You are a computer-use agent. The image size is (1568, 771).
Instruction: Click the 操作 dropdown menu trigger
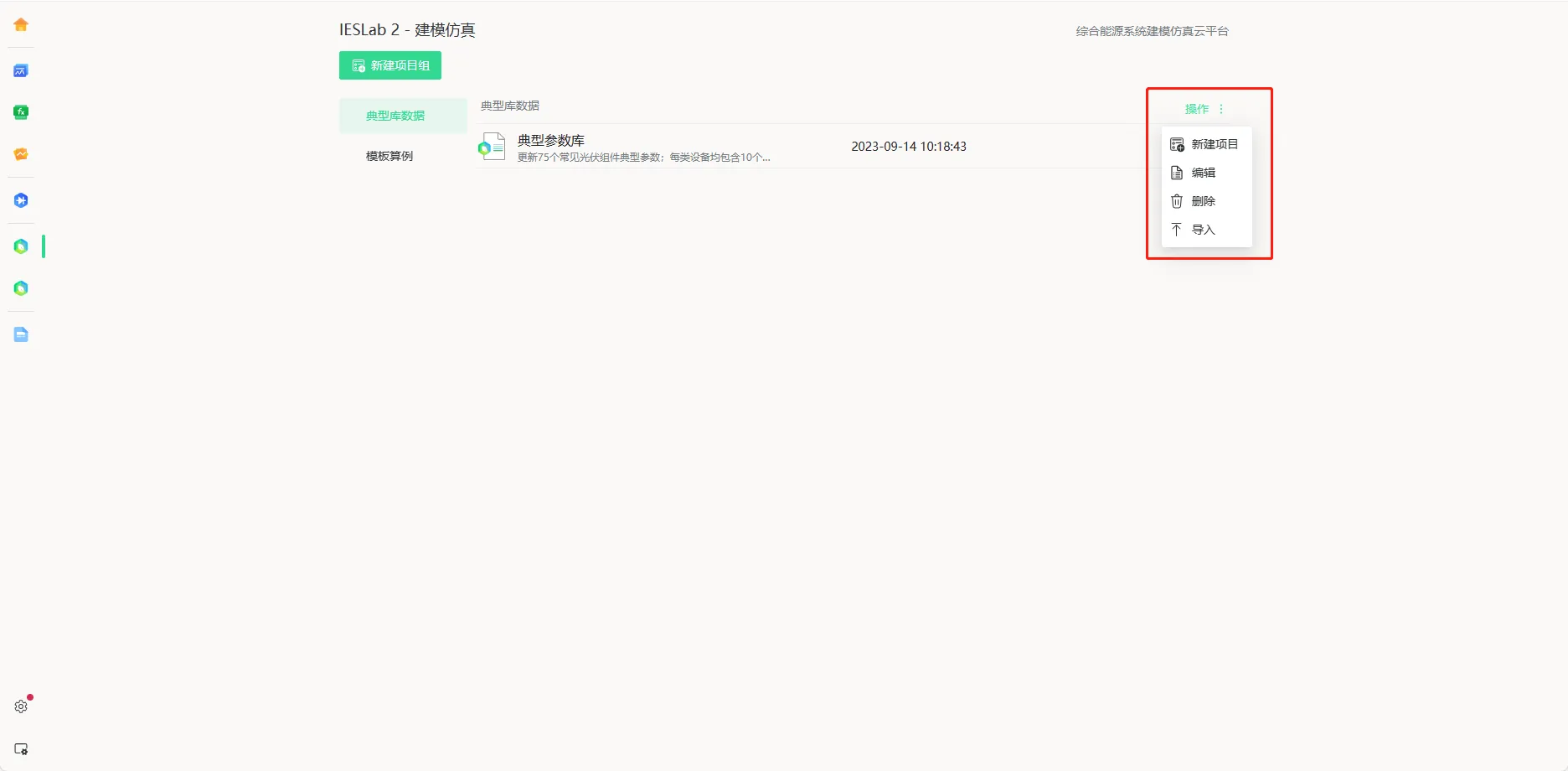tap(1204, 109)
